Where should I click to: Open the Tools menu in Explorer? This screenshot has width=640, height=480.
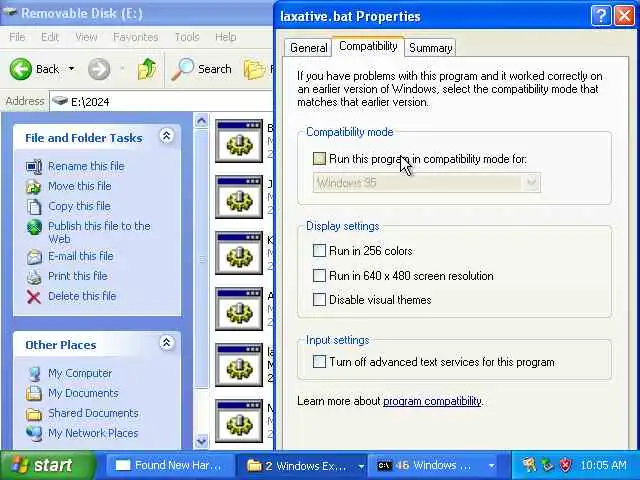click(187, 37)
